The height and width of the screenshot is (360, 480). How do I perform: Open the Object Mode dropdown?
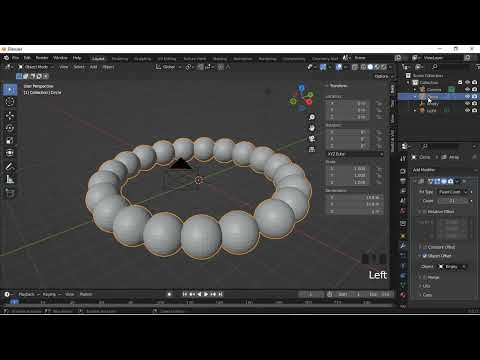(35, 67)
